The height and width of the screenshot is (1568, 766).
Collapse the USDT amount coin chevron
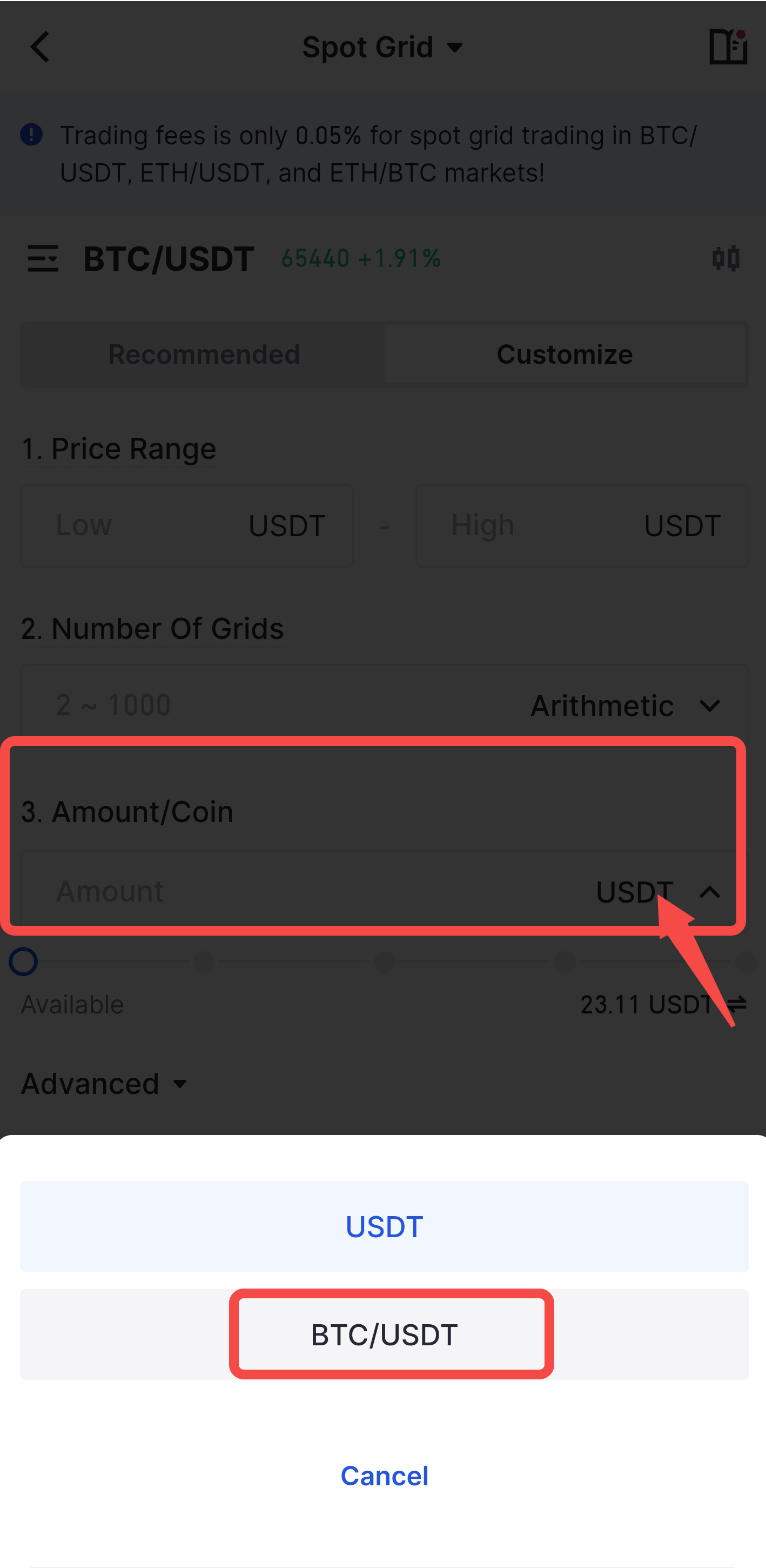pos(709,892)
